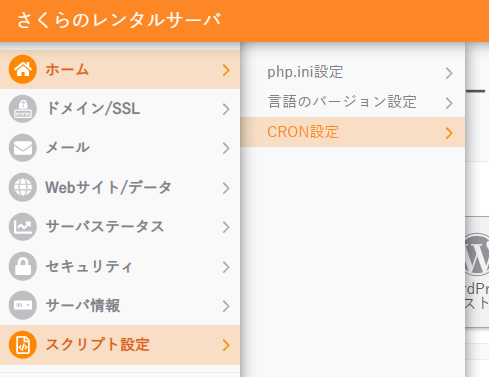Viewport: 489px width, 377px height.
Task: Click the さくらのレンタルサーバ header title
Action: (x=119, y=20)
